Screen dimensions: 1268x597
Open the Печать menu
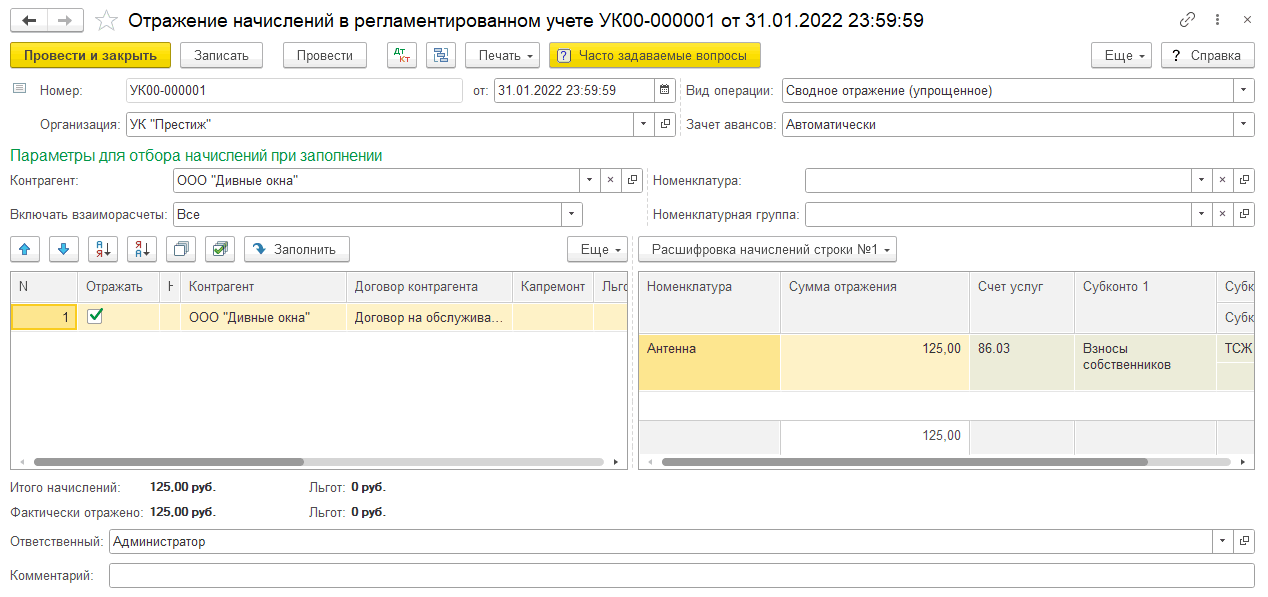(x=502, y=55)
